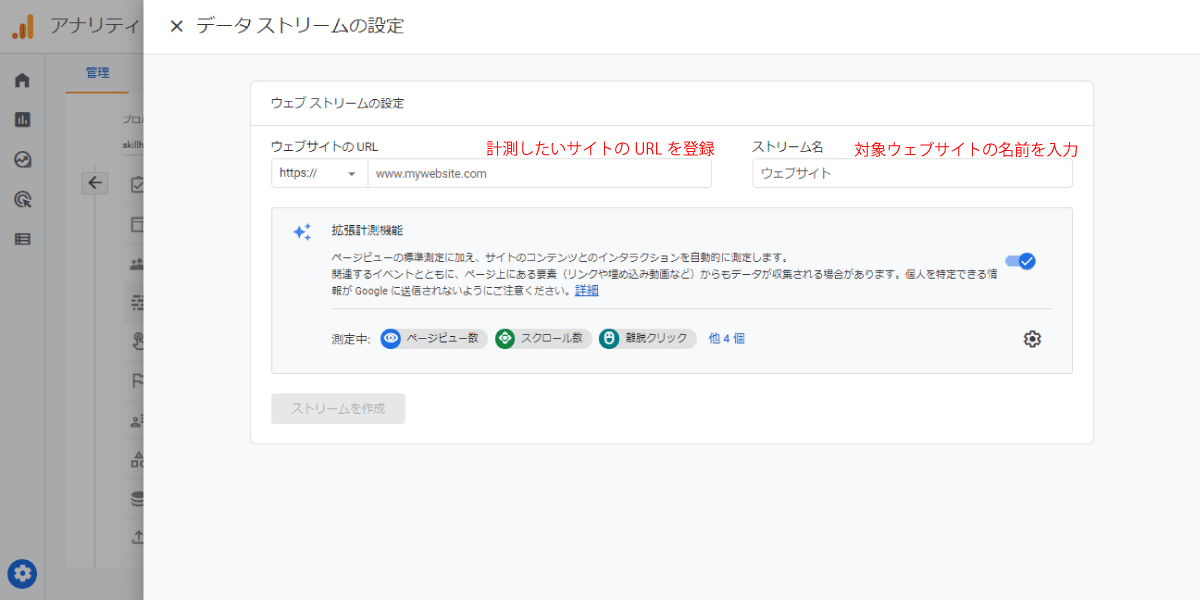Click the back arrow in admin column

click(95, 182)
